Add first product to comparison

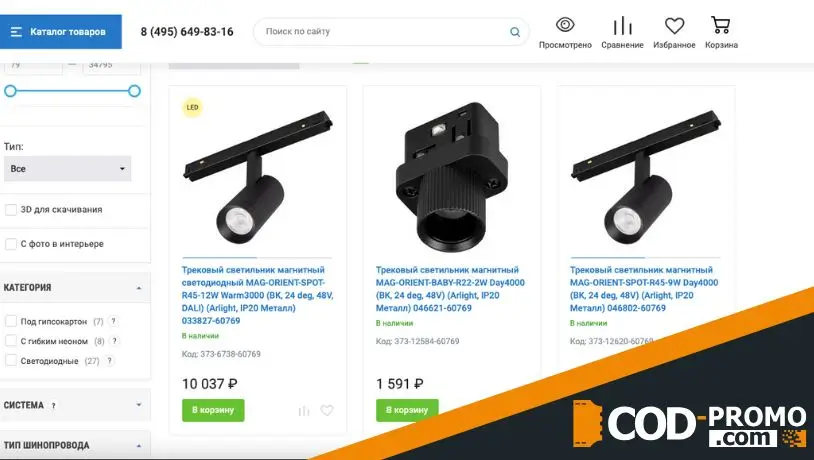click(304, 411)
